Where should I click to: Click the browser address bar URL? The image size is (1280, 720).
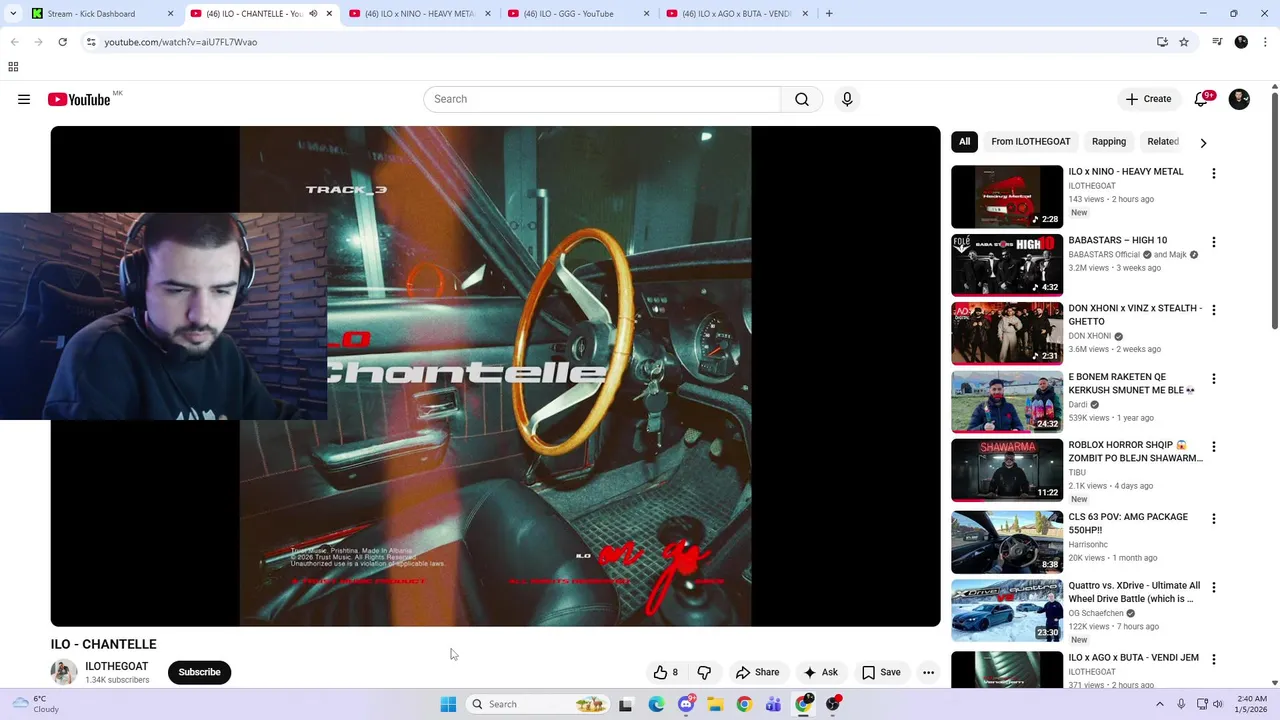click(x=181, y=42)
